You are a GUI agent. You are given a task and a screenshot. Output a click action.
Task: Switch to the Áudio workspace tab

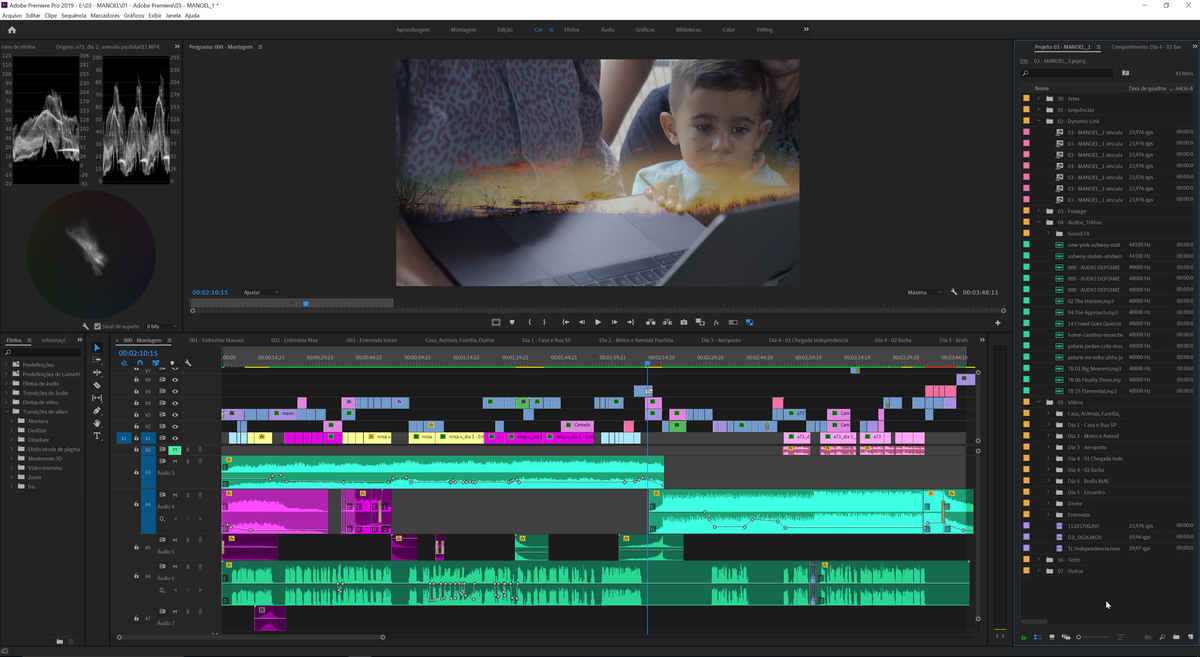607,30
